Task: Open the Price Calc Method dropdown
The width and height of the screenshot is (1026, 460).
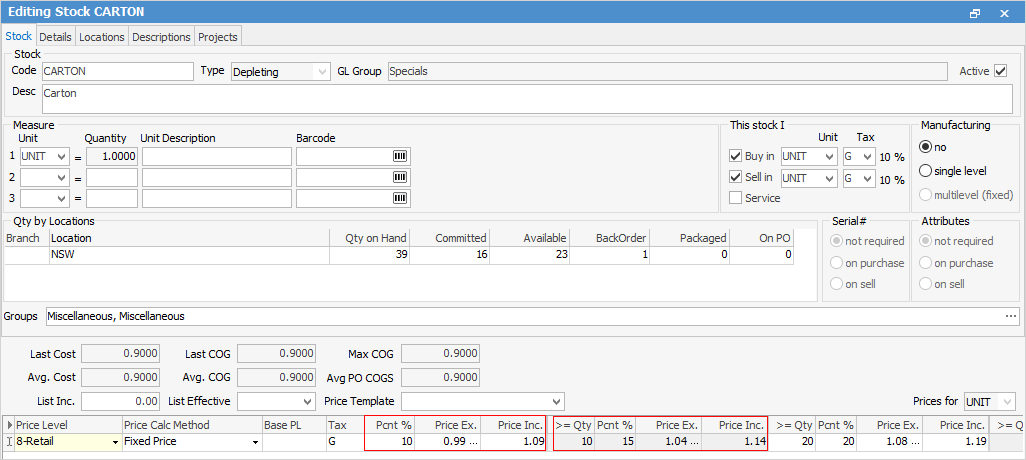Action: pyautogui.click(x=254, y=442)
